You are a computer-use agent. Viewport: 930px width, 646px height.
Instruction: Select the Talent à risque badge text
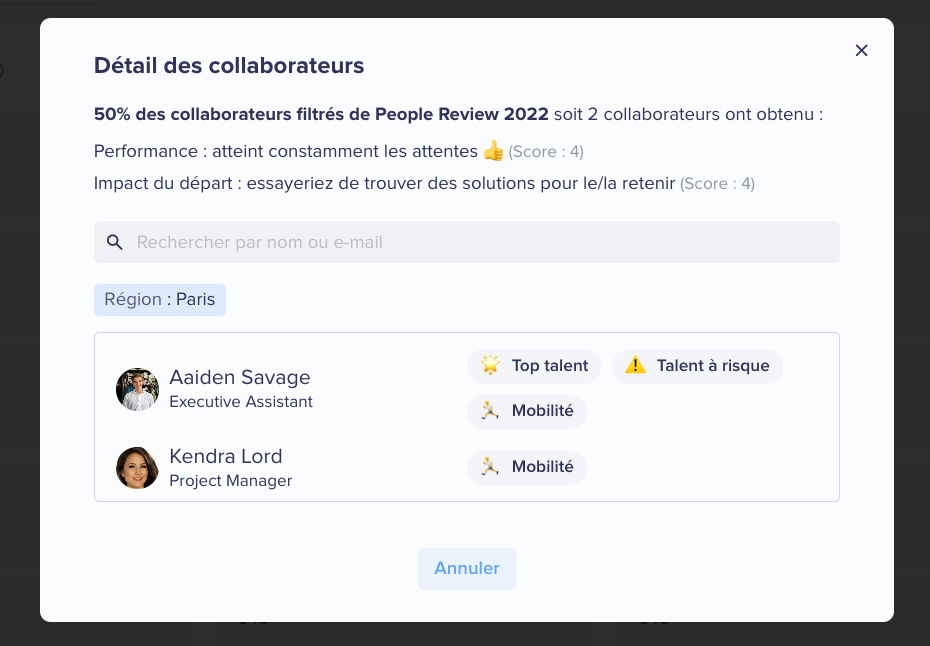click(713, 365)
